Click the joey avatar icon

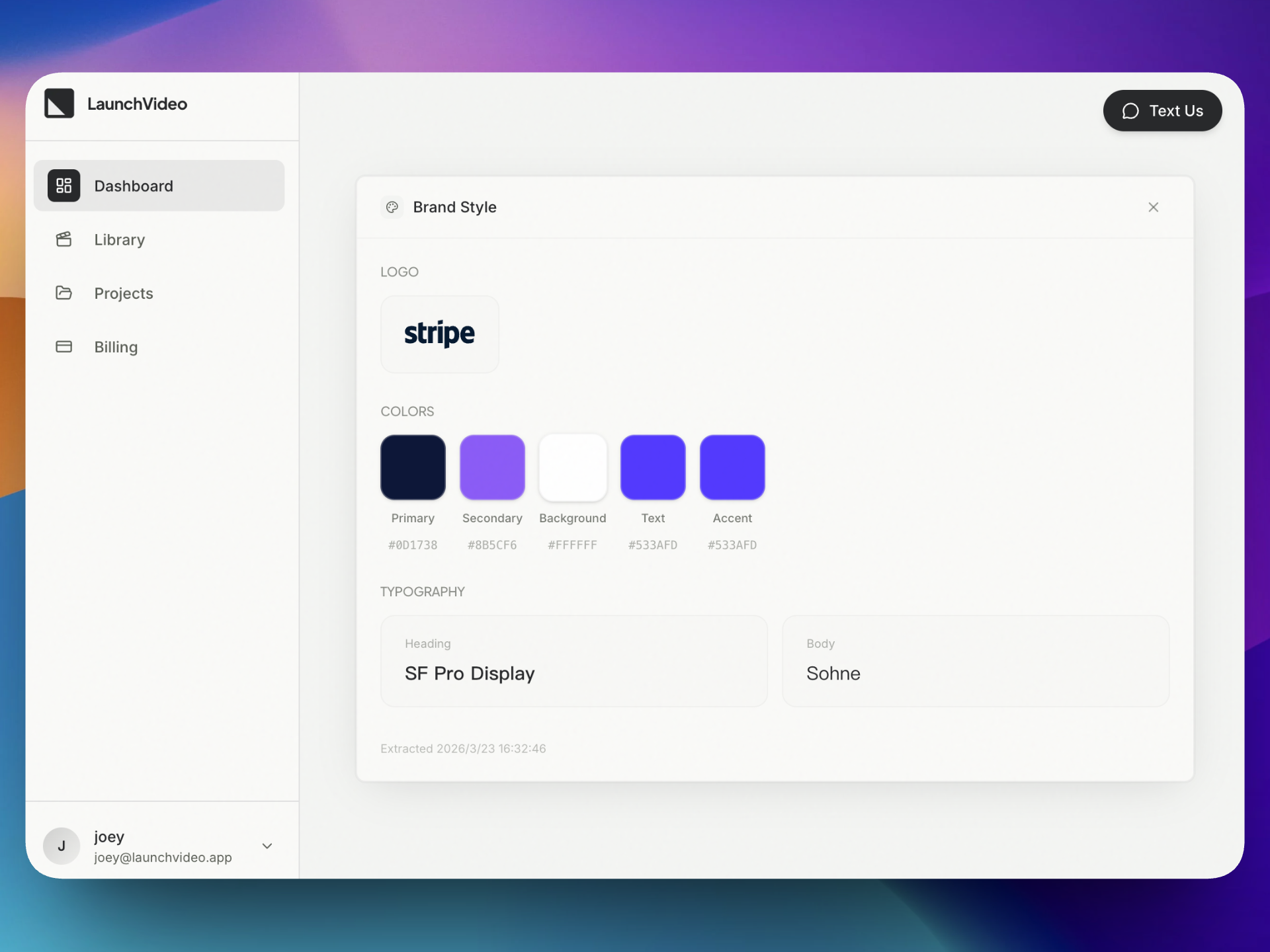(x=61, y=846)
